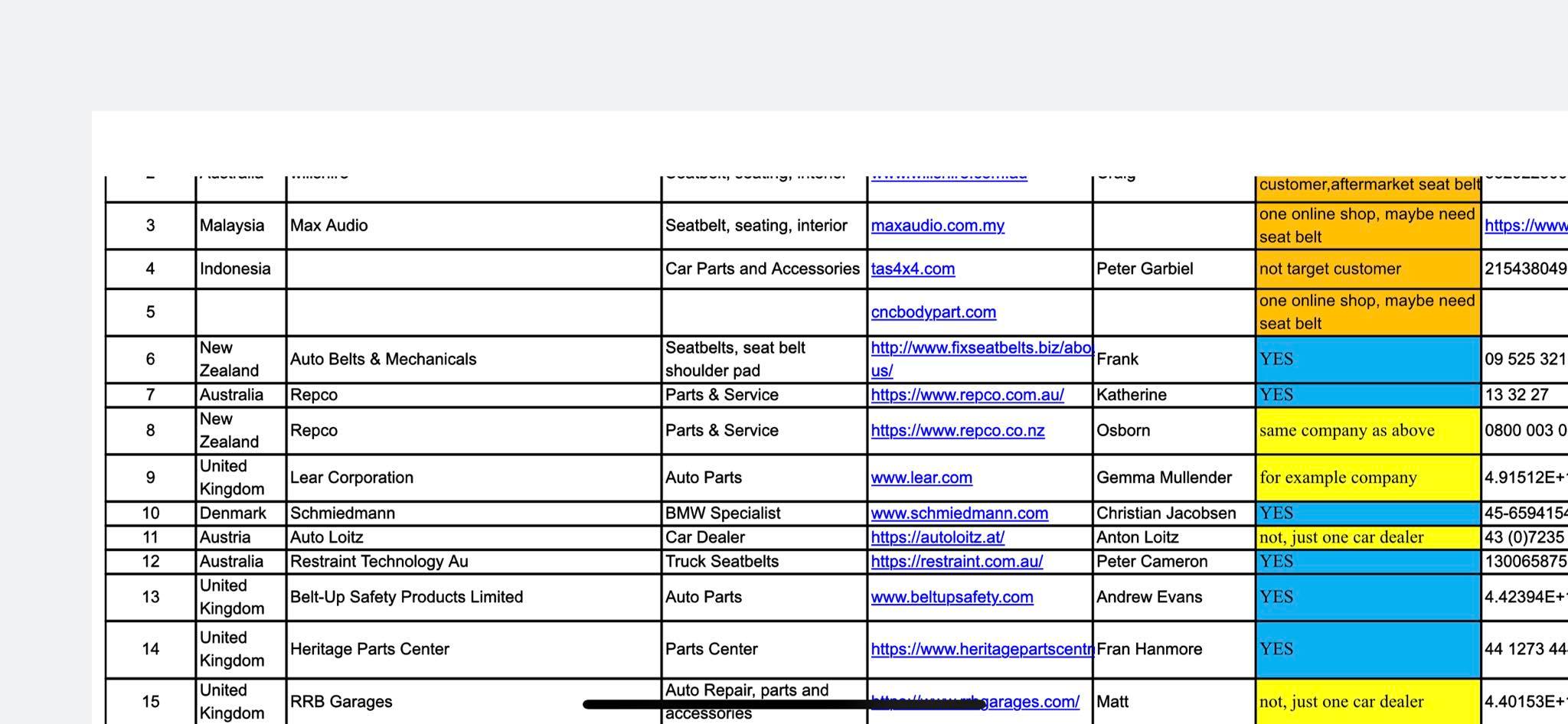Click the row number 5 cell
The height and width of the screenshot is (724, 1568).
tap(150, 312)
